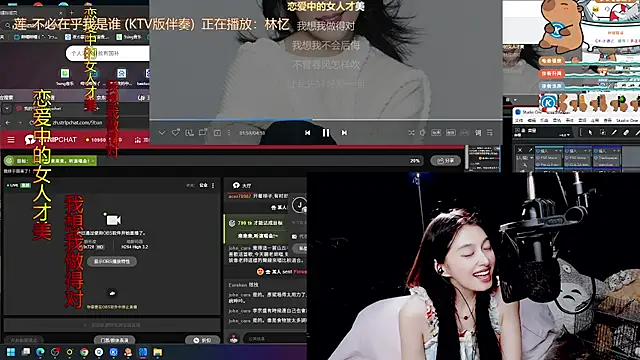
Task: Select the Paint pencil tool in Studio One
Action: 614,132
